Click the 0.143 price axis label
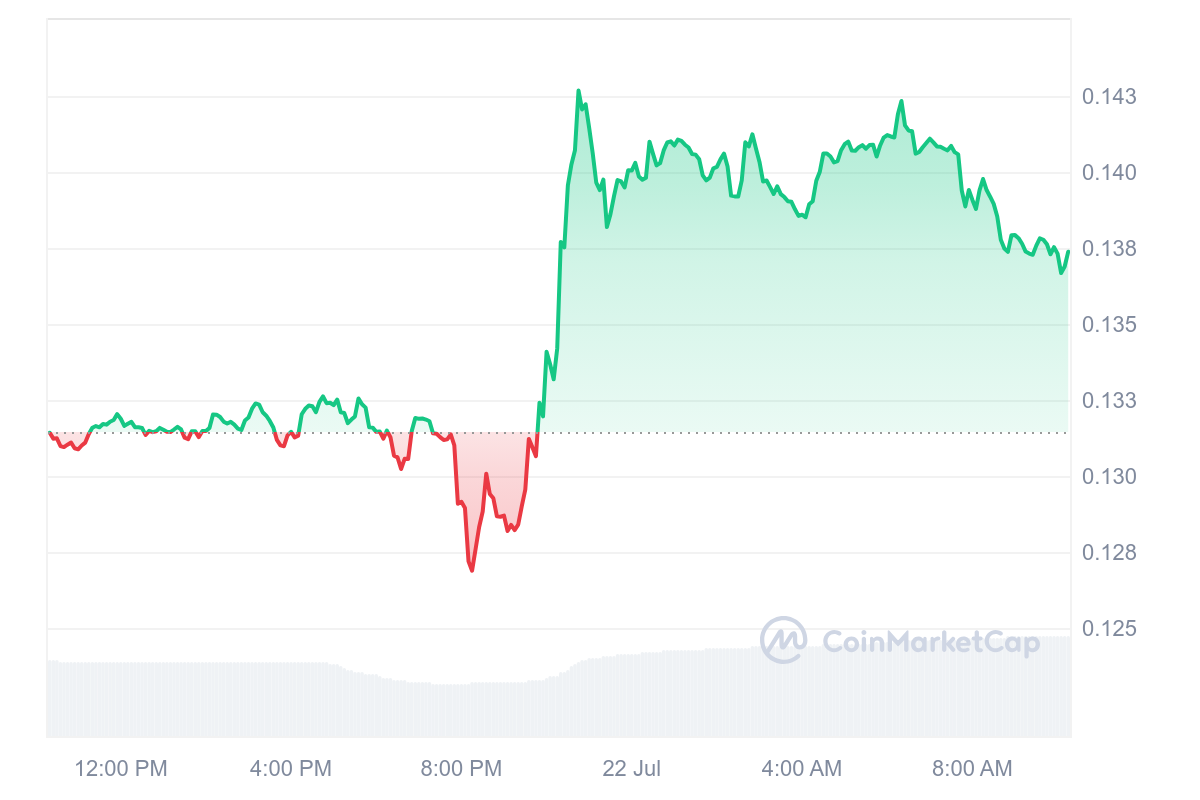 (x=1109, y=97)
